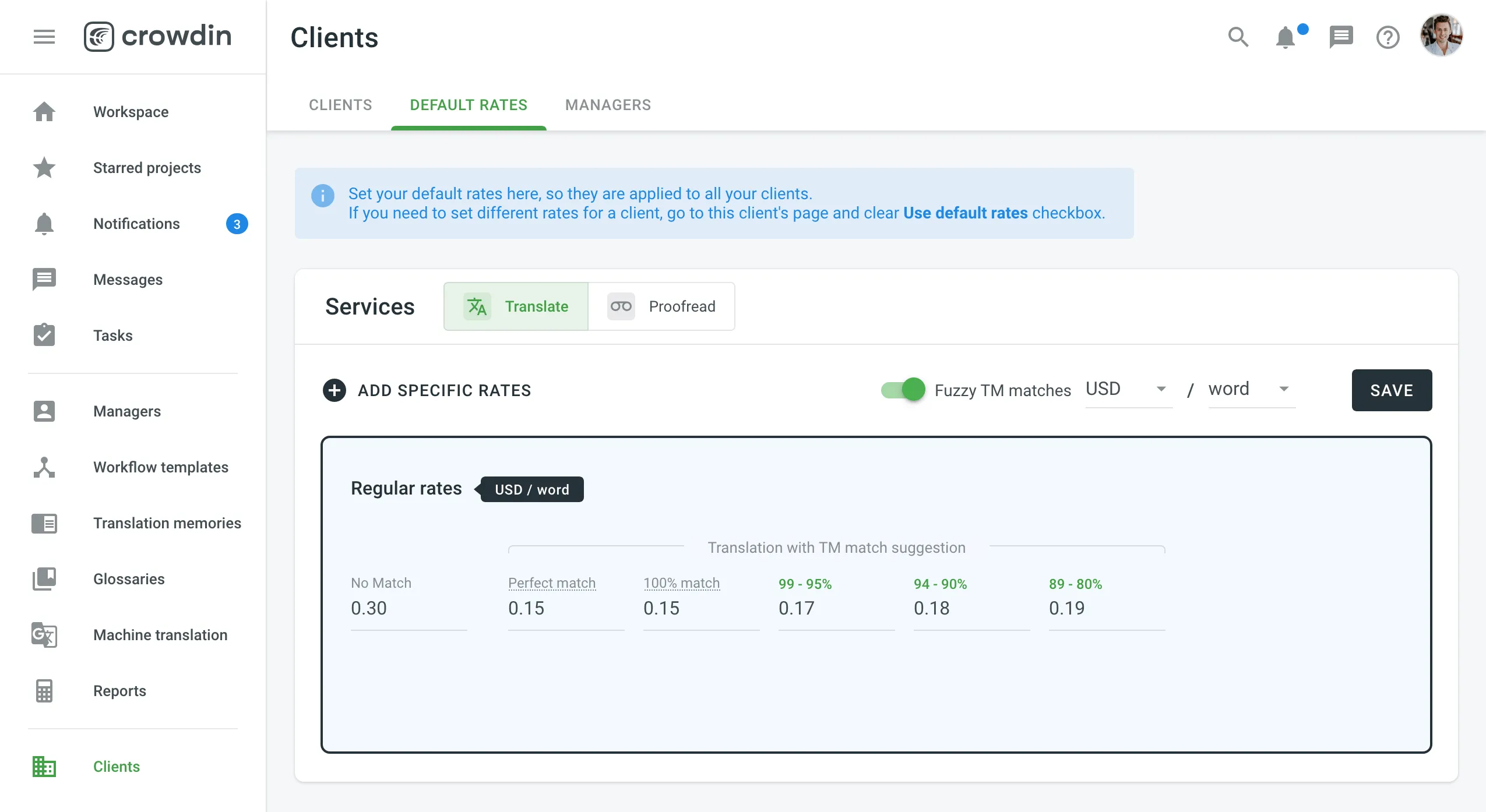Open the hamburger navigation menu

44,37
